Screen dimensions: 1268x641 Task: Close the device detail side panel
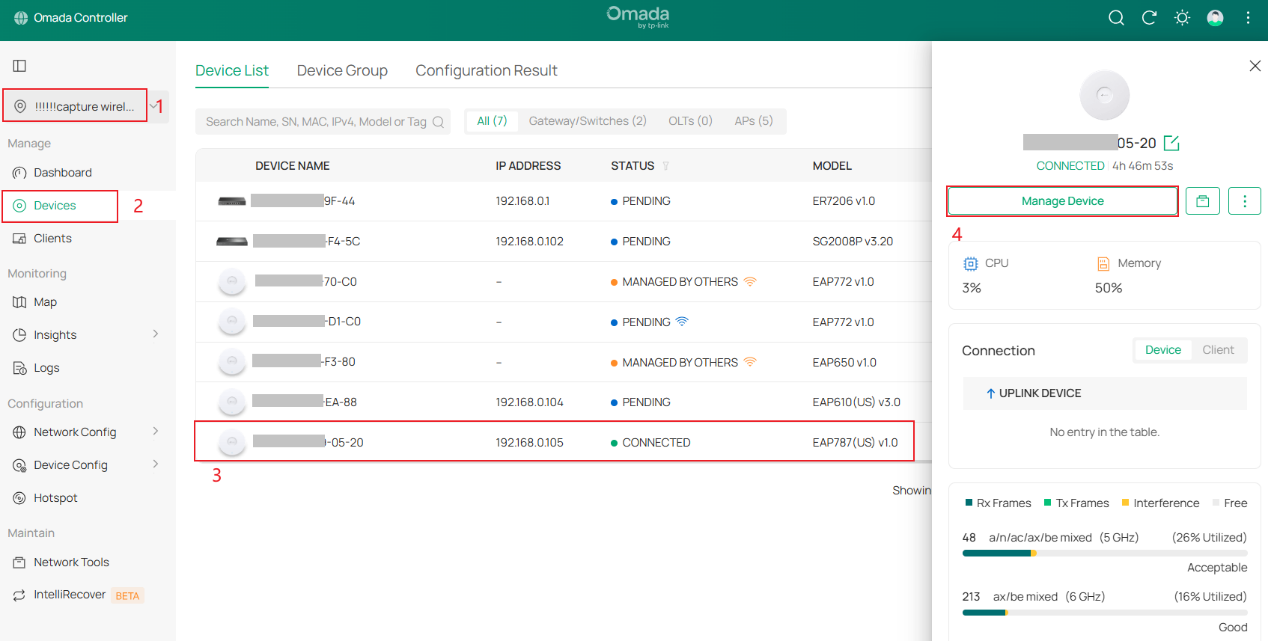(x=1255, y=66)
